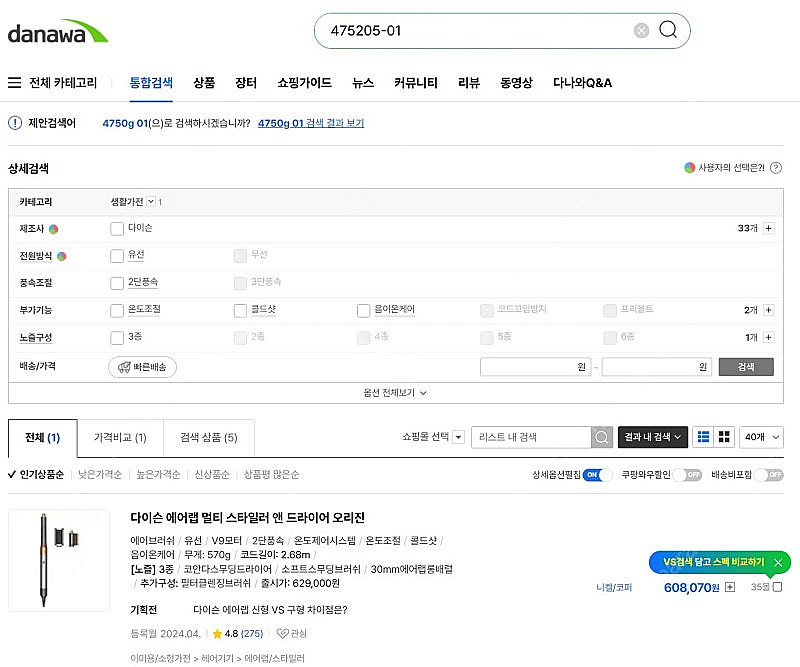
Task: Open the user choice help question mark
Action: (776, 168)
